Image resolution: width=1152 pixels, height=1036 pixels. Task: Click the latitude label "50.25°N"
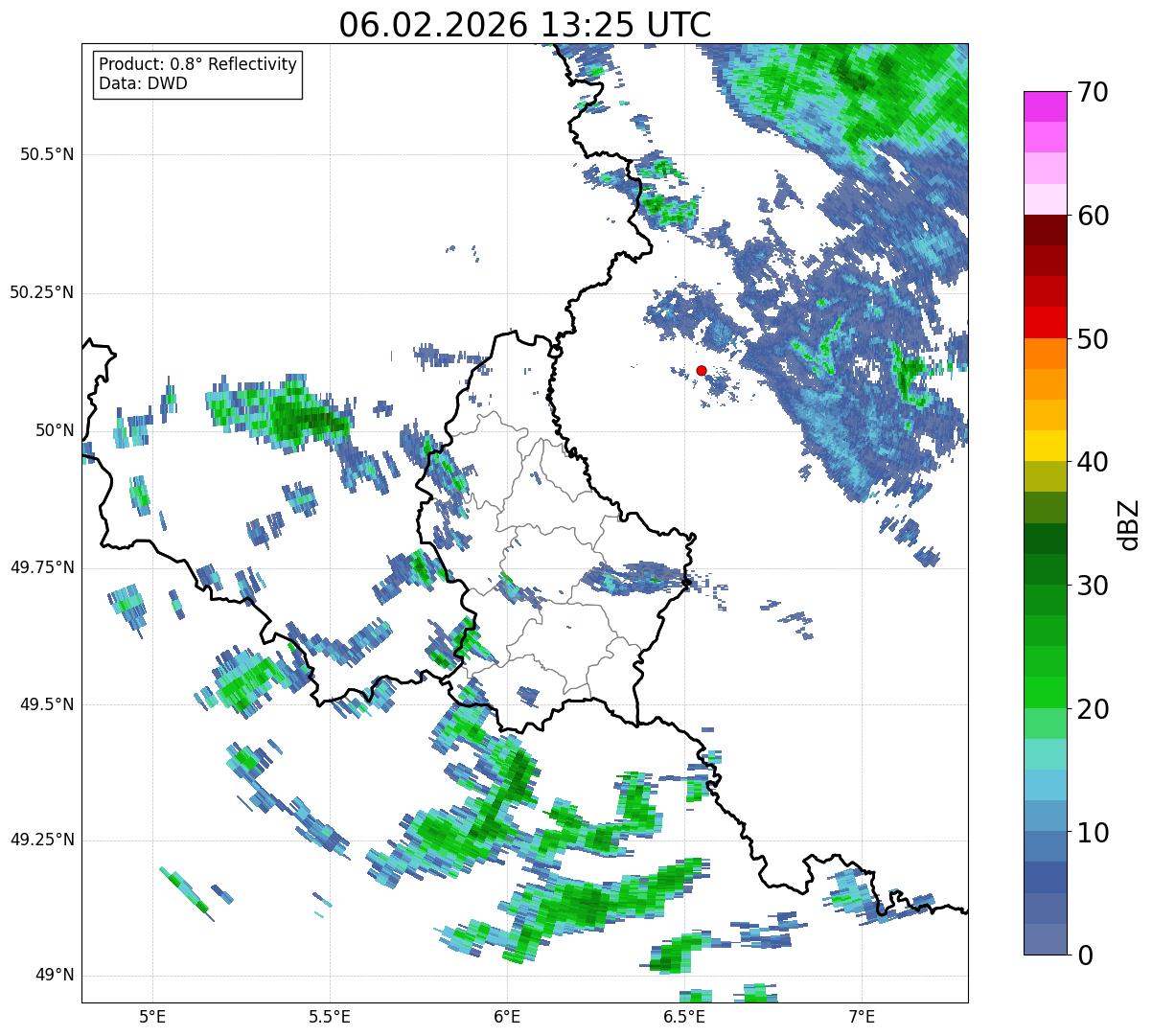[x=42, y=292]
